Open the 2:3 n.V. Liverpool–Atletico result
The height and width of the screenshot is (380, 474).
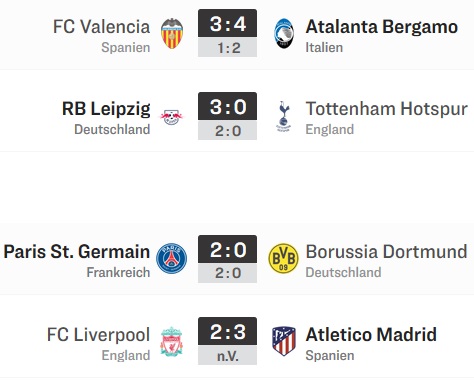(x=227, y=341)
